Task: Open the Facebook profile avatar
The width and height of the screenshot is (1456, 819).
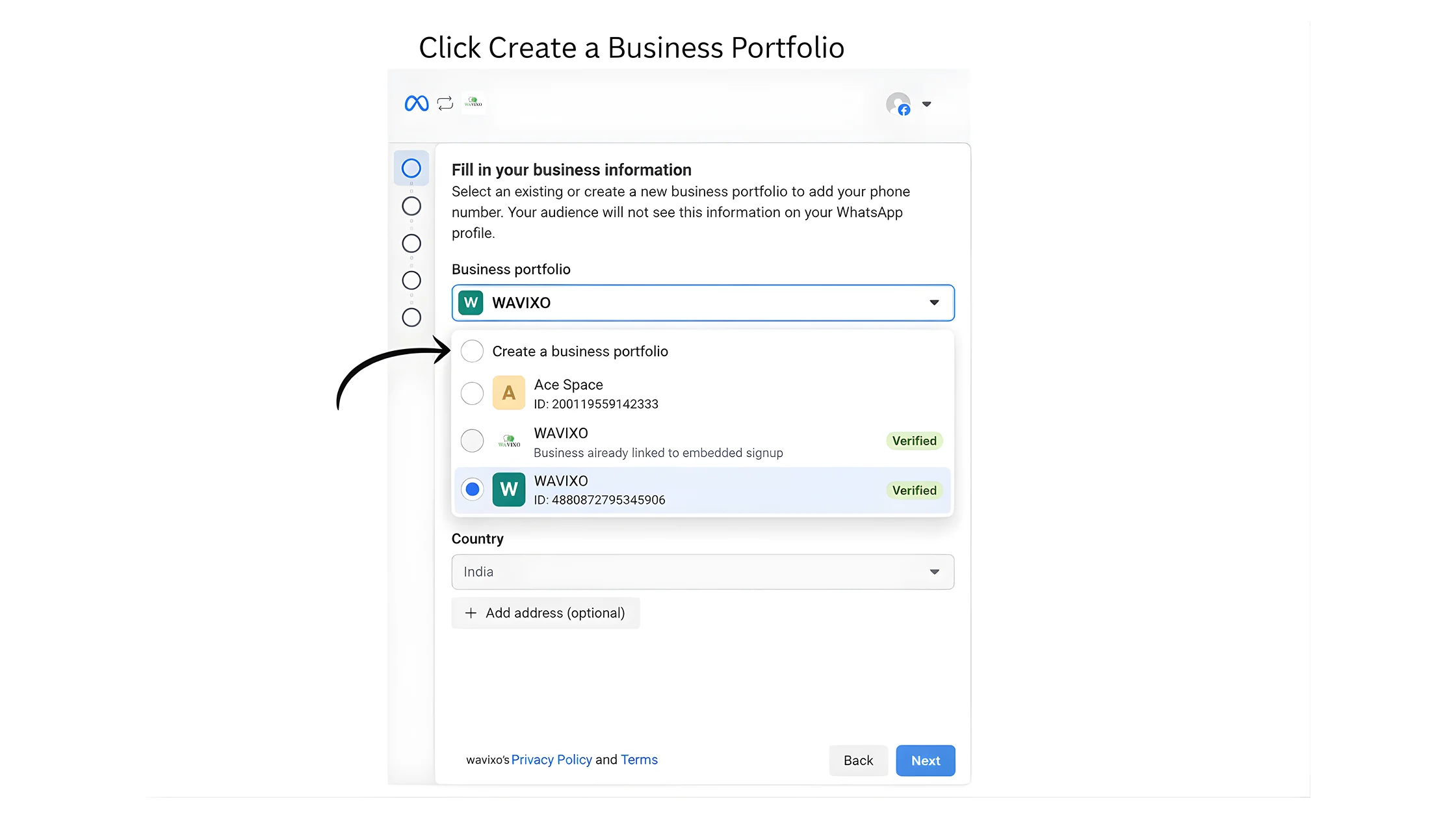Action: 898,105
